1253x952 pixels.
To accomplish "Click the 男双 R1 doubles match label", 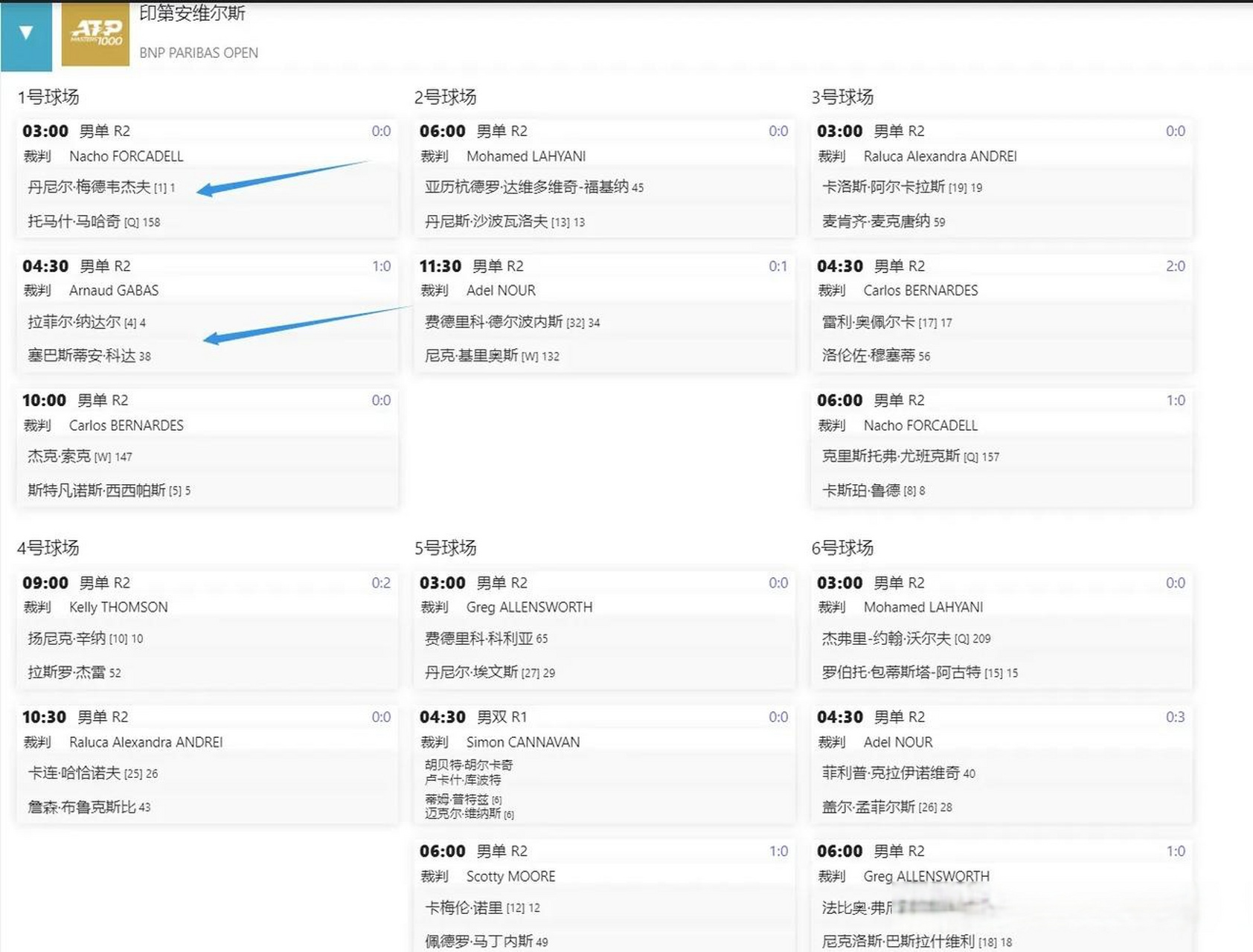I will tap(501, 717).
